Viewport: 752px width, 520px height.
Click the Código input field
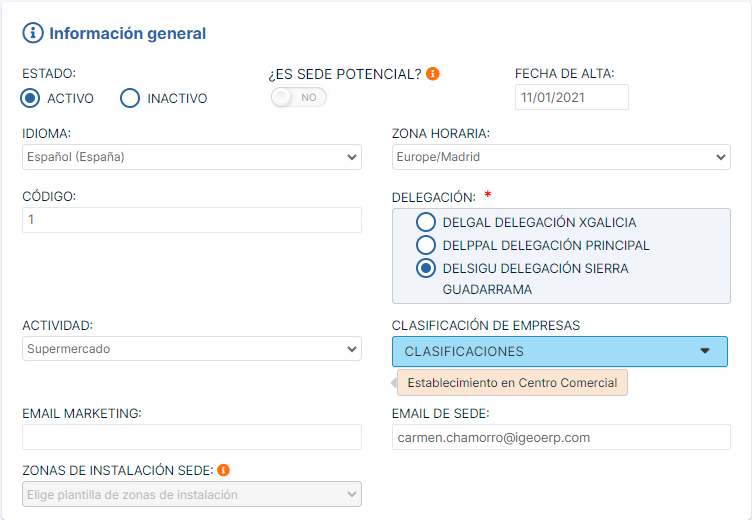point(191,220)
